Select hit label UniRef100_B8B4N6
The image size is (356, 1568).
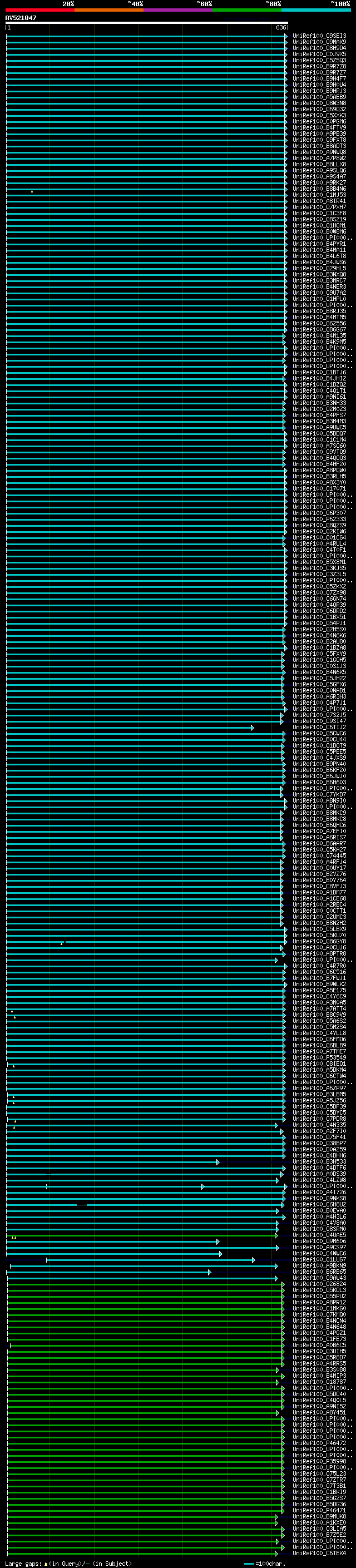[319, 189]
